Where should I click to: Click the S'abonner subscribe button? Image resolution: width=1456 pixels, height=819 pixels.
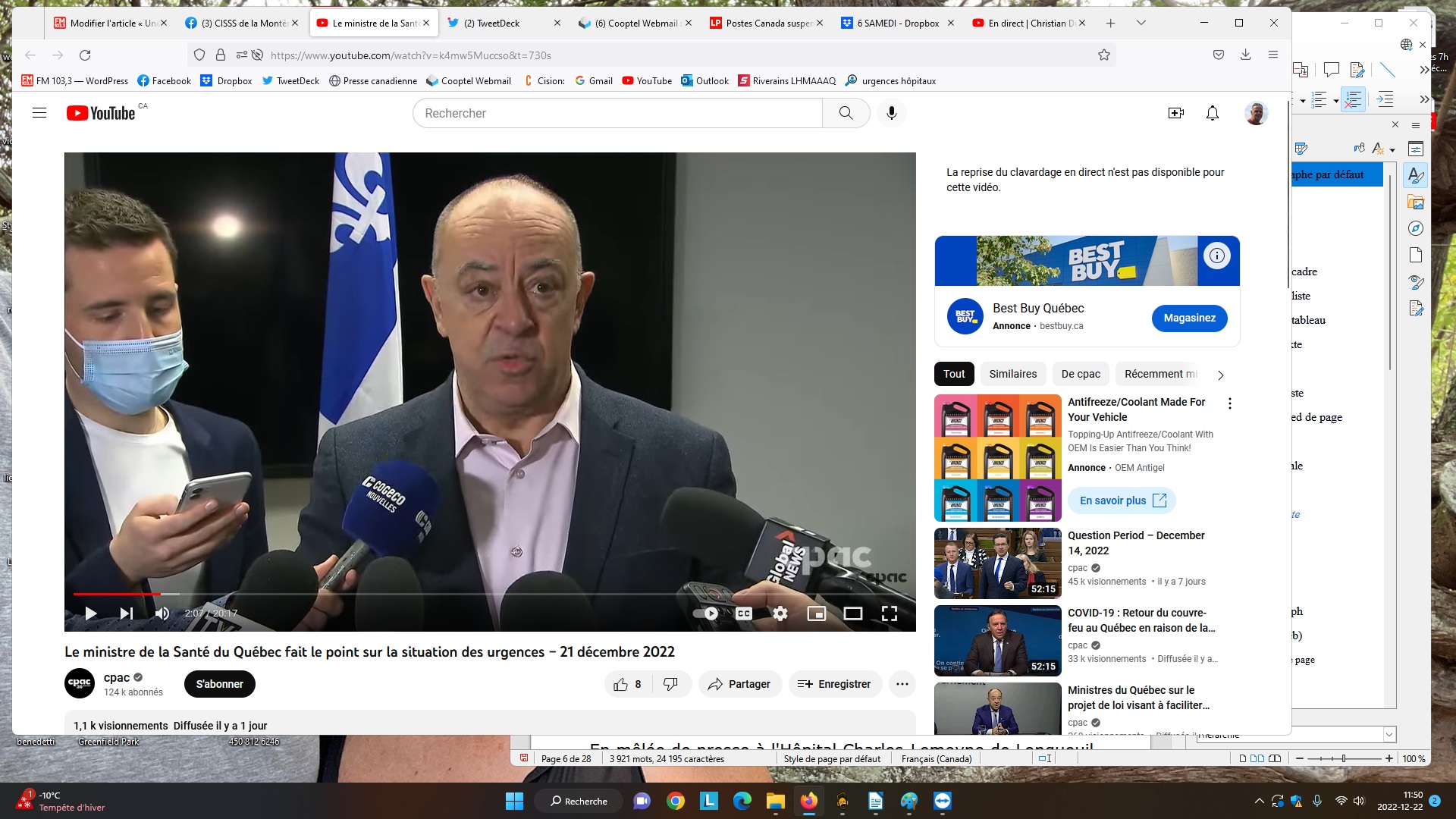click(x=219, y=684)
